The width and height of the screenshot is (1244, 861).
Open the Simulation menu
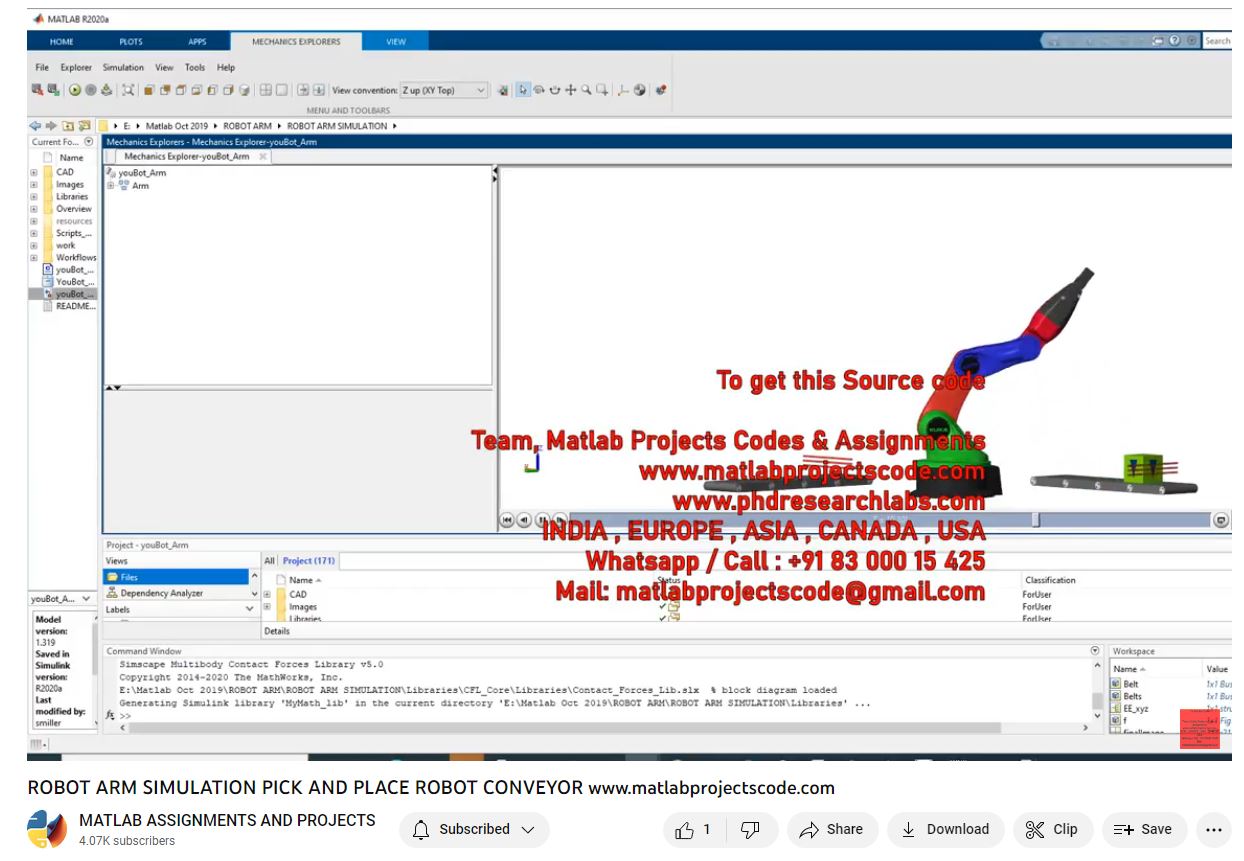pos(123,68)
